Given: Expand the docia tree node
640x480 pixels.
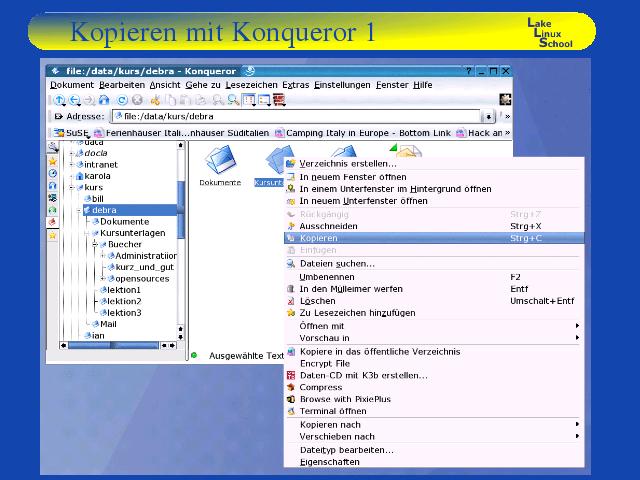Looking at the screenshot, I should point(72,153).
